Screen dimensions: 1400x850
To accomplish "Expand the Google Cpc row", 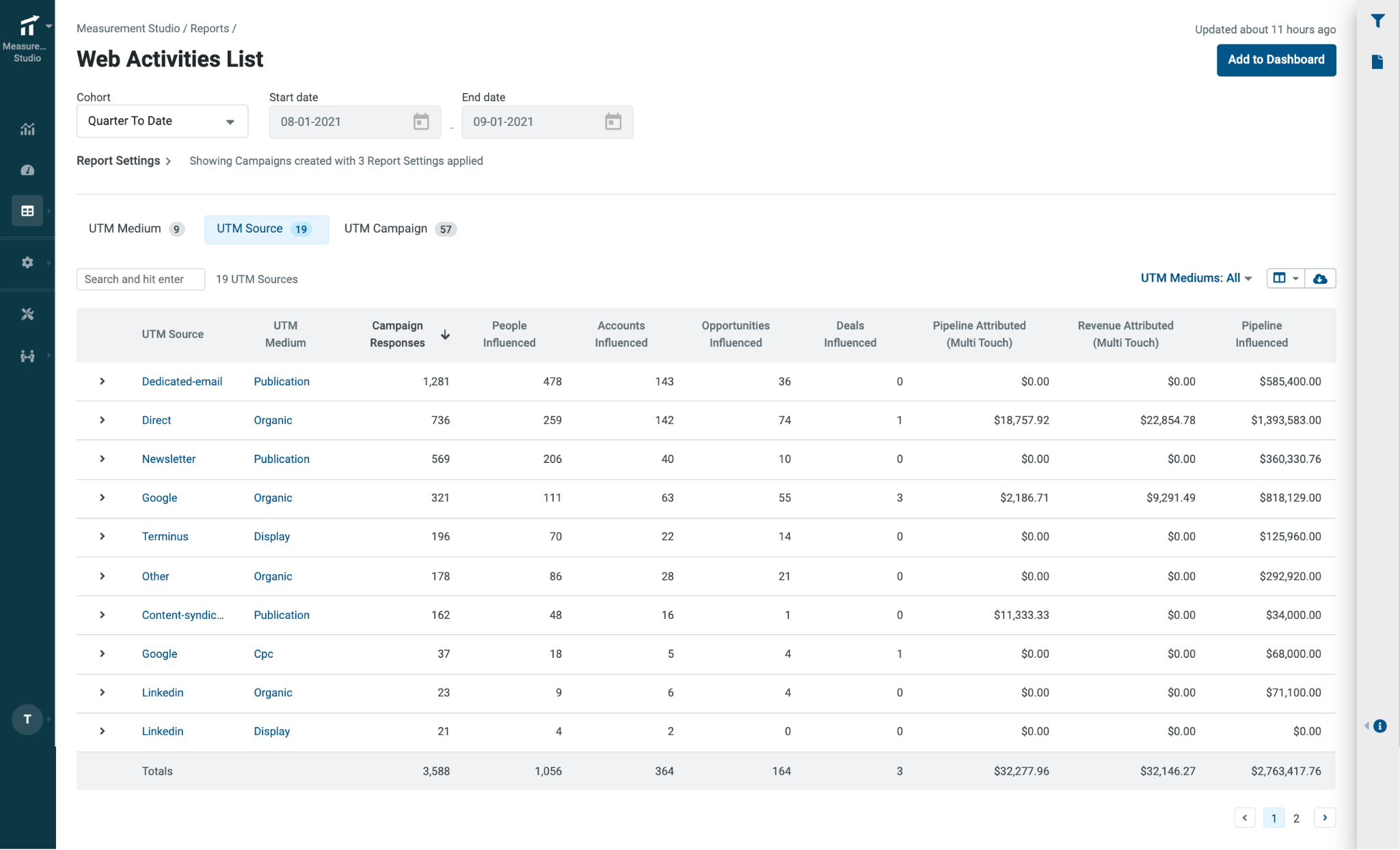I will (x=103, y=654).
